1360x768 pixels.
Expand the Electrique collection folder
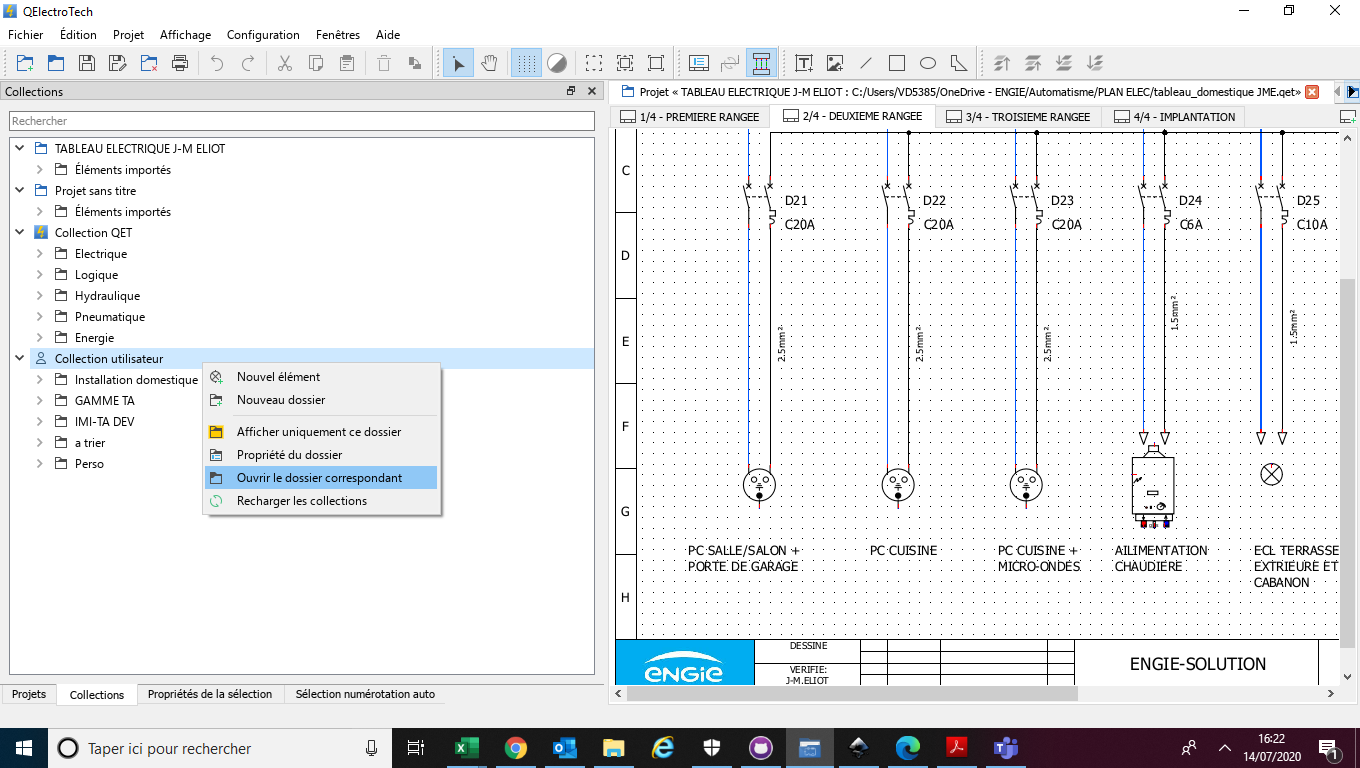[x=40, y=254]
